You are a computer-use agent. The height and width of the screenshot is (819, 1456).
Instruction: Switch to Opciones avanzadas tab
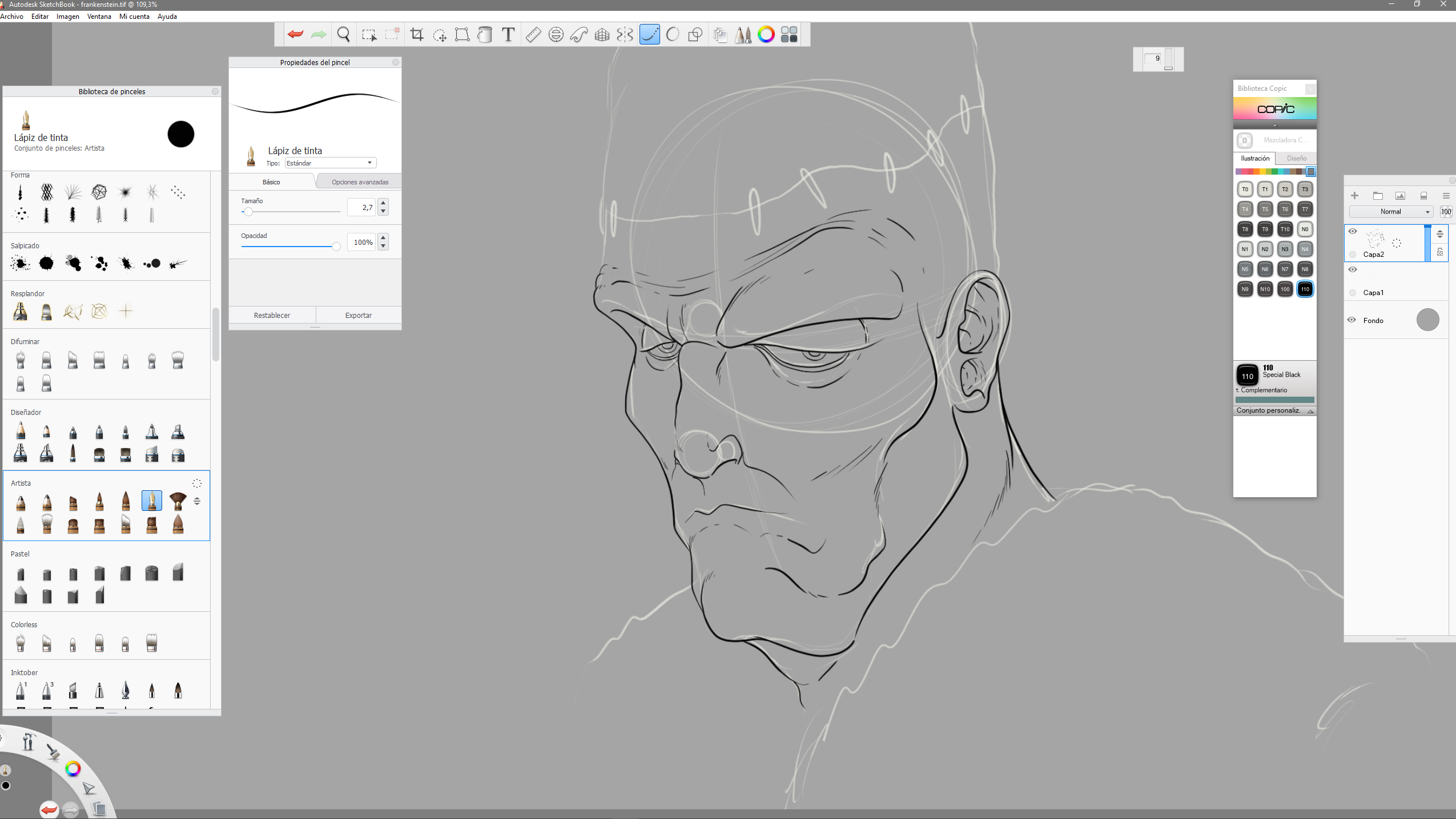pos(360,182)
